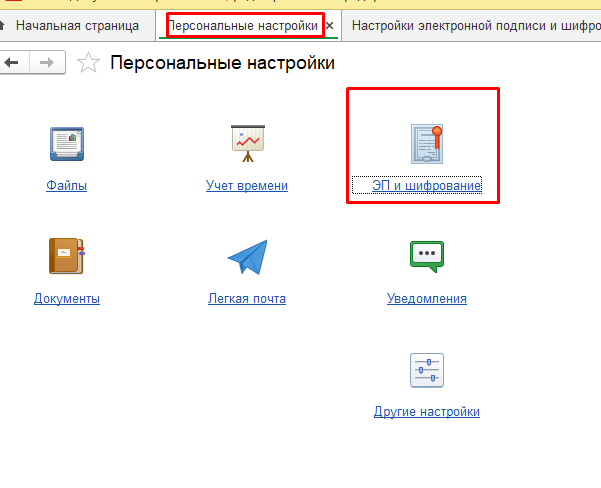Open the Другие настройки sliders icon
601x488 pixels.
427,370
